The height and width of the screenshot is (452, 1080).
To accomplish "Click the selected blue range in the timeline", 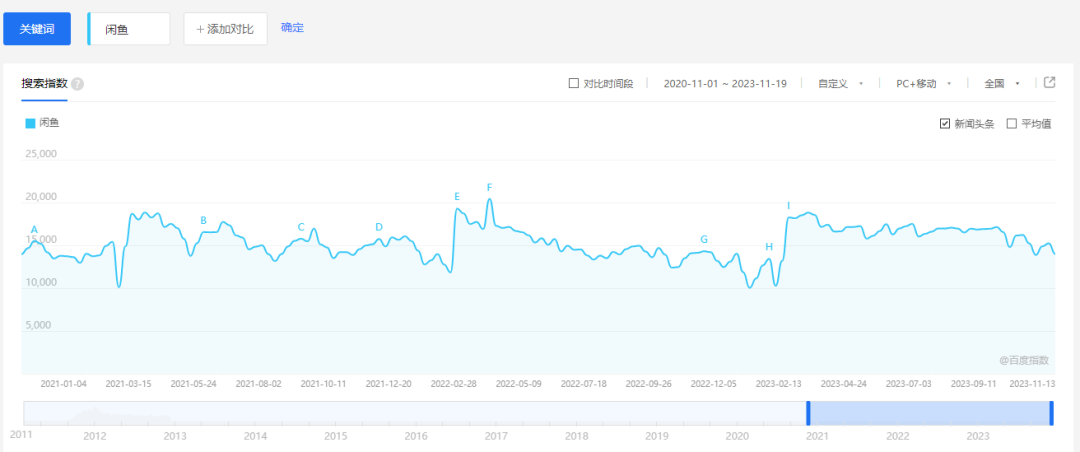I will click(x=930, y=413).
